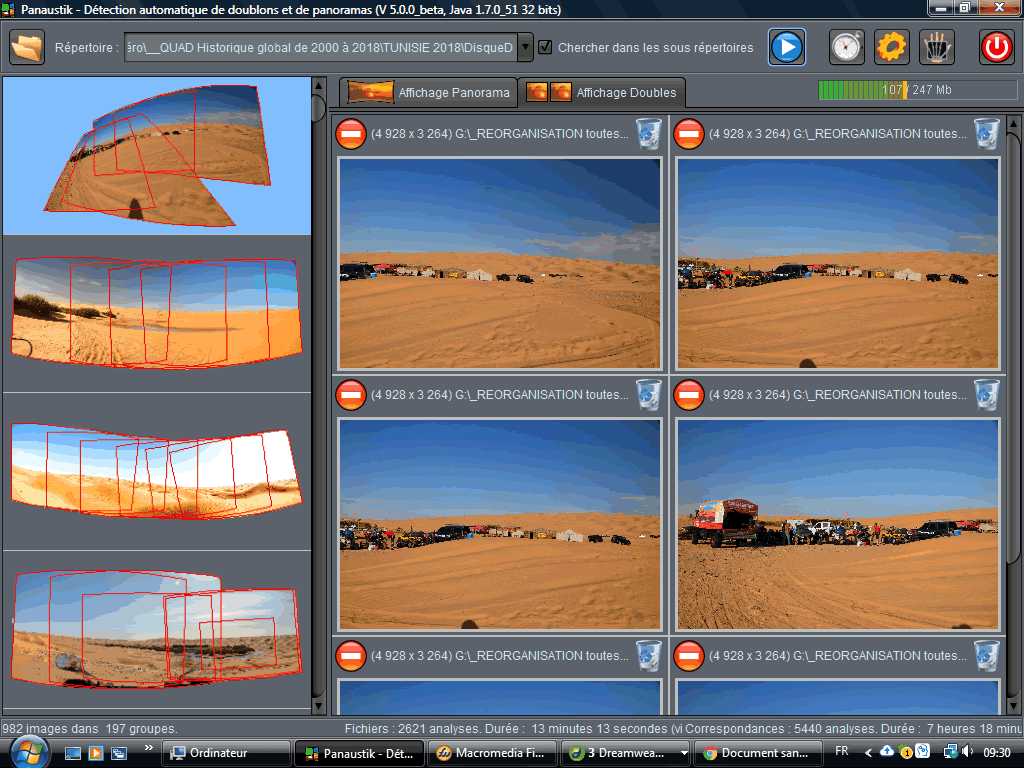Select the first panorama thumbnail with blue background
Image resolution: width=1024 pixels, height=768 pixels.
157,155
